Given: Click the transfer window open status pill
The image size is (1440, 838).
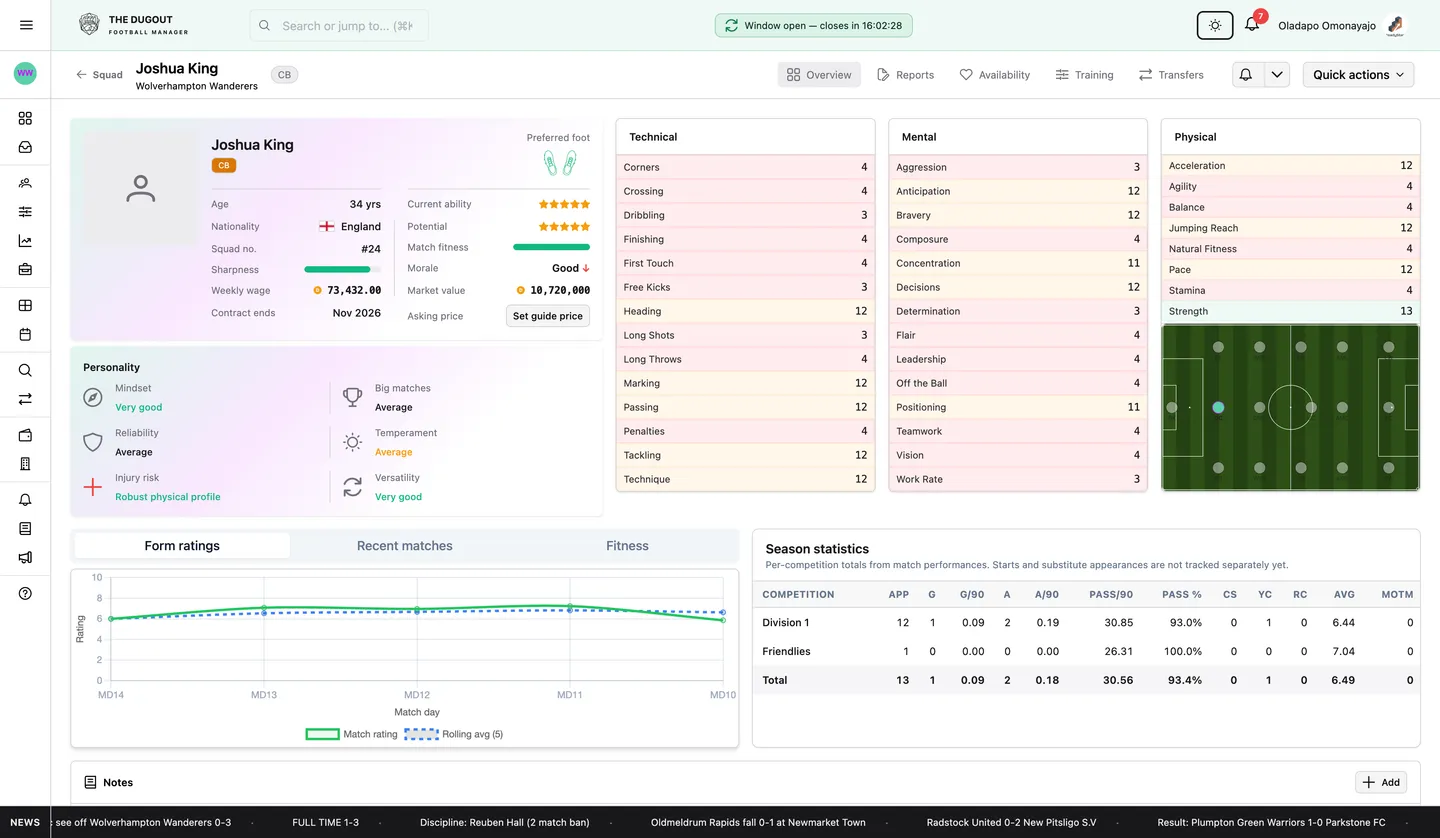Looking at the screenshot, I should (x=813, y=26).
